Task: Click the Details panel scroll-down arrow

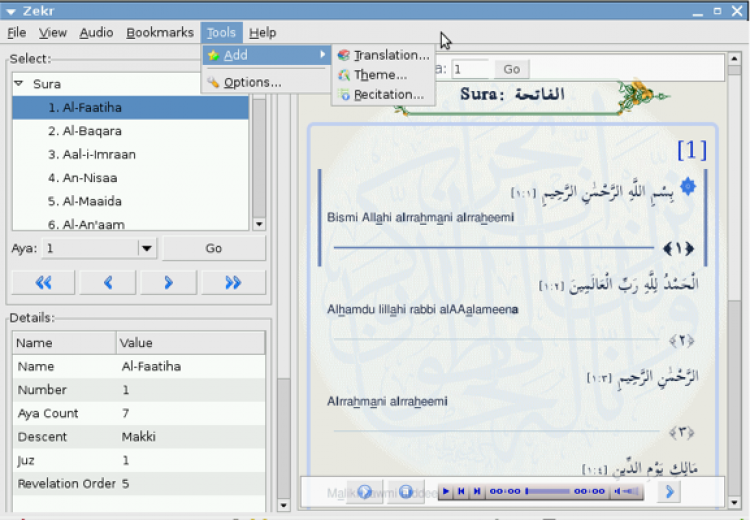Action: [283, 505]
